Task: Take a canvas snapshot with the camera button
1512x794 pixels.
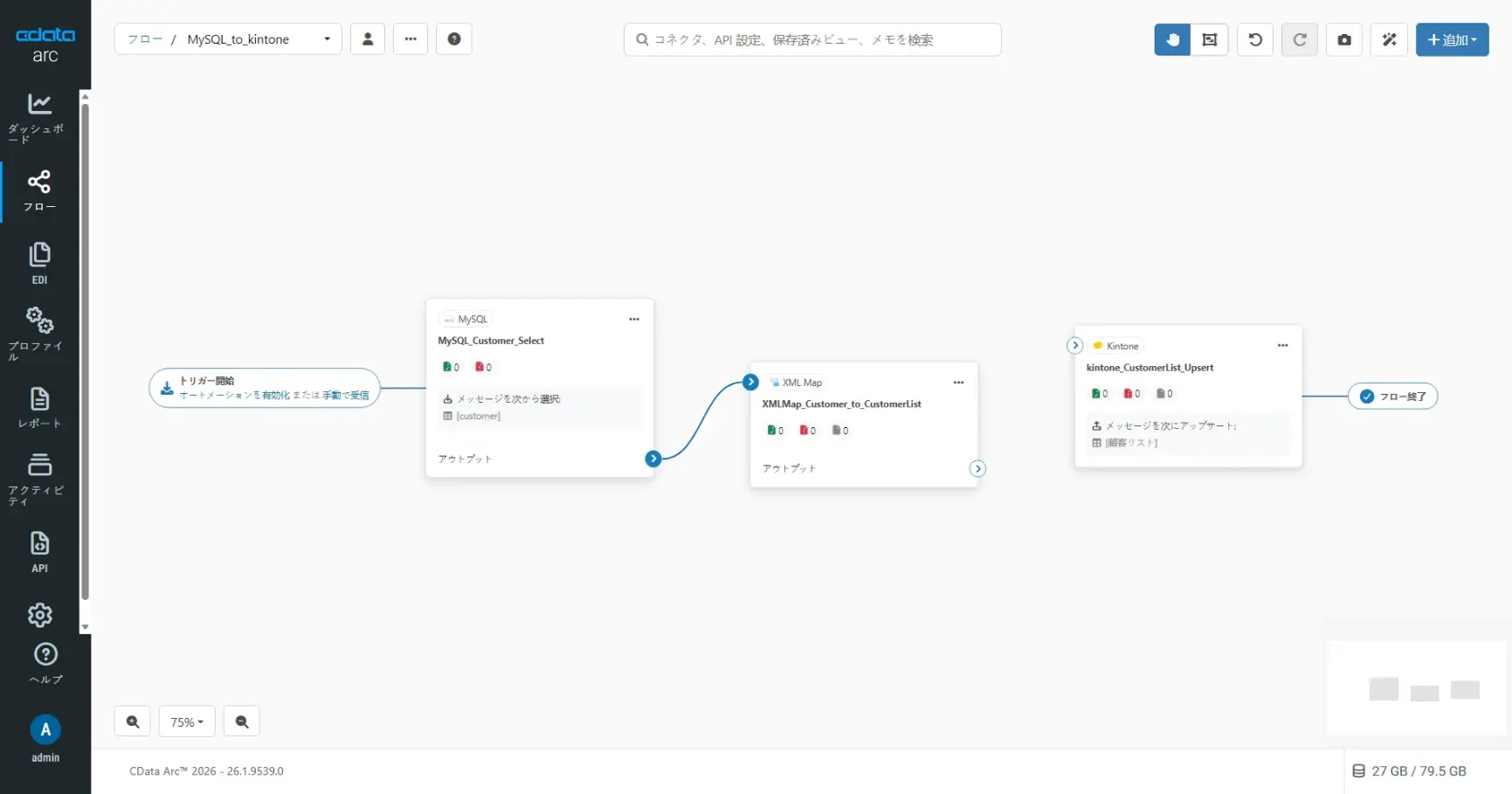Action: pos(1344,39)
